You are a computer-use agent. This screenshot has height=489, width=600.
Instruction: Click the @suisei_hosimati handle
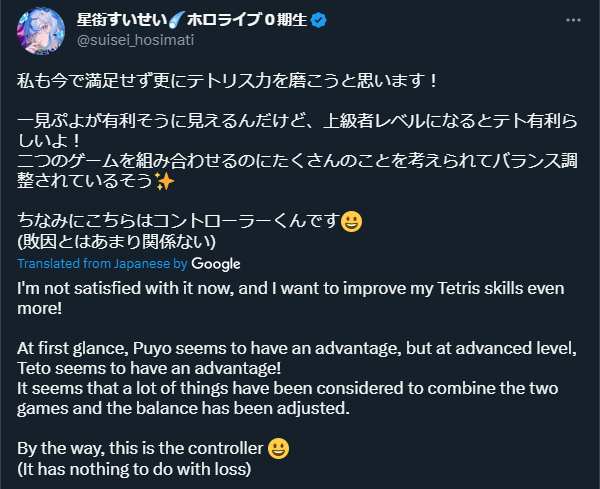coord(135,40)
